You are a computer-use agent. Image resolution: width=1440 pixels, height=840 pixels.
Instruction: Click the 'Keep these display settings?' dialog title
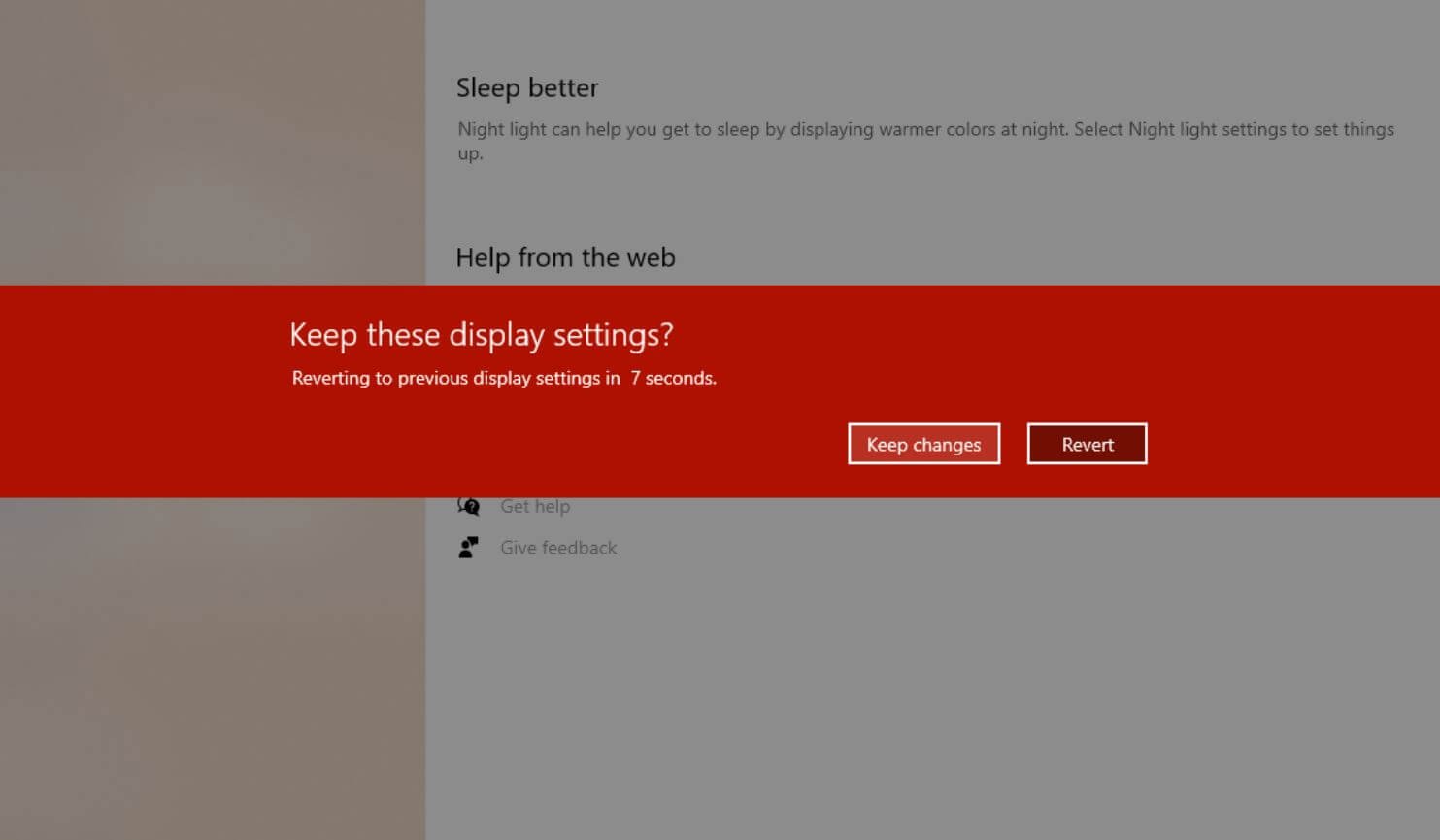point(481,335)
